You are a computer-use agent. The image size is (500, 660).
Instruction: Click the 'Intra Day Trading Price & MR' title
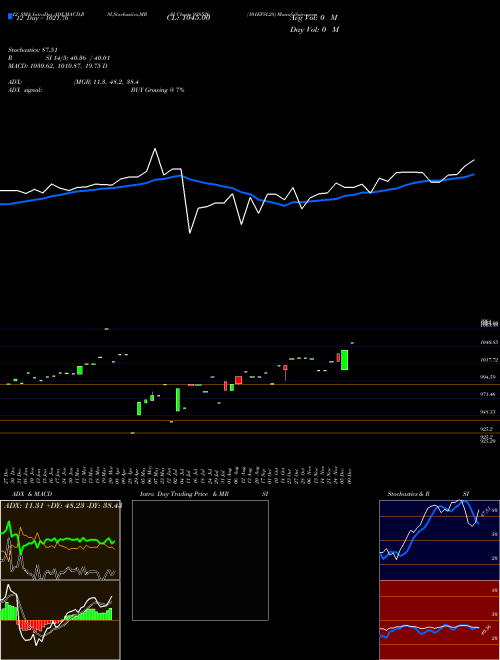pyautogui.click(x=185, y=494)
